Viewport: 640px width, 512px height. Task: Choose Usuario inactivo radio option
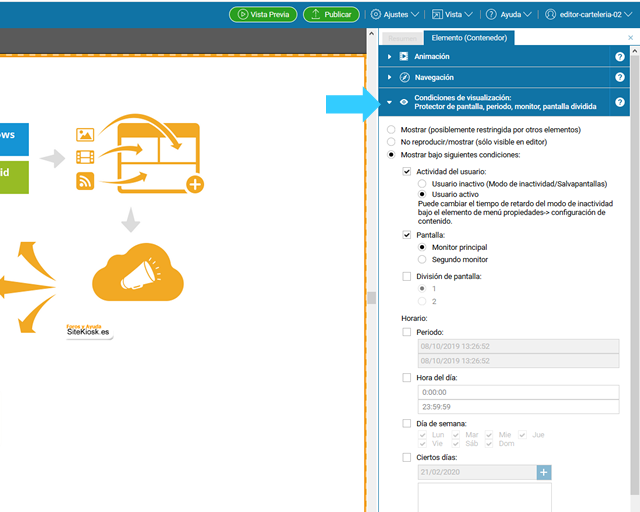tap(422, 183)
